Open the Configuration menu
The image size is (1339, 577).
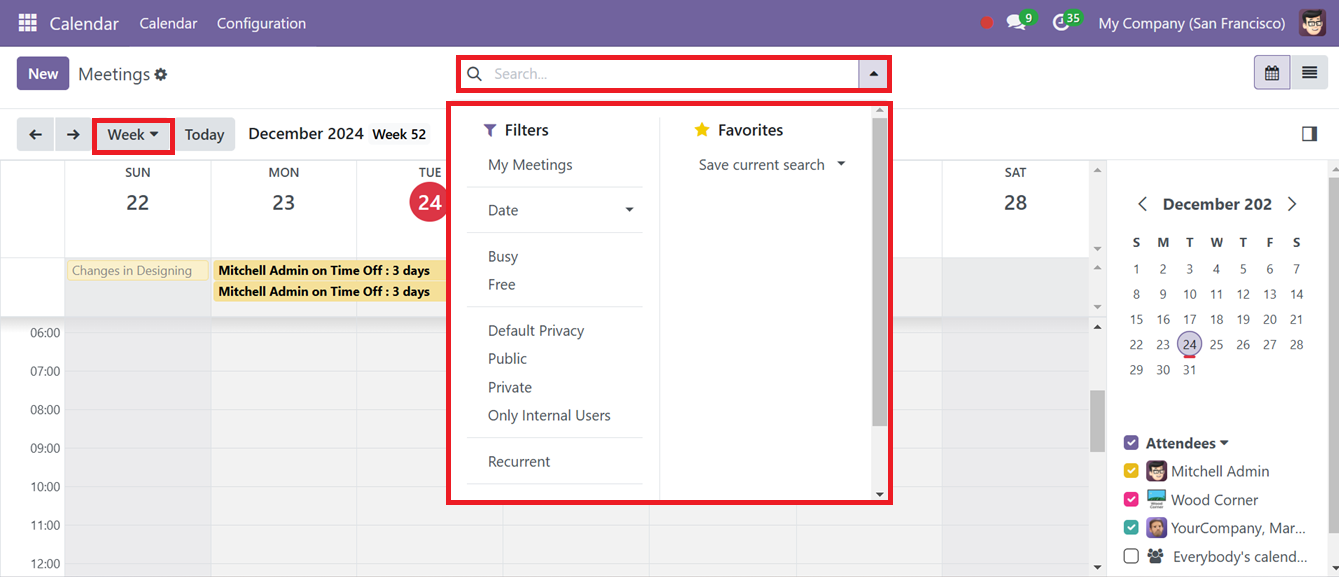[261, 23]
